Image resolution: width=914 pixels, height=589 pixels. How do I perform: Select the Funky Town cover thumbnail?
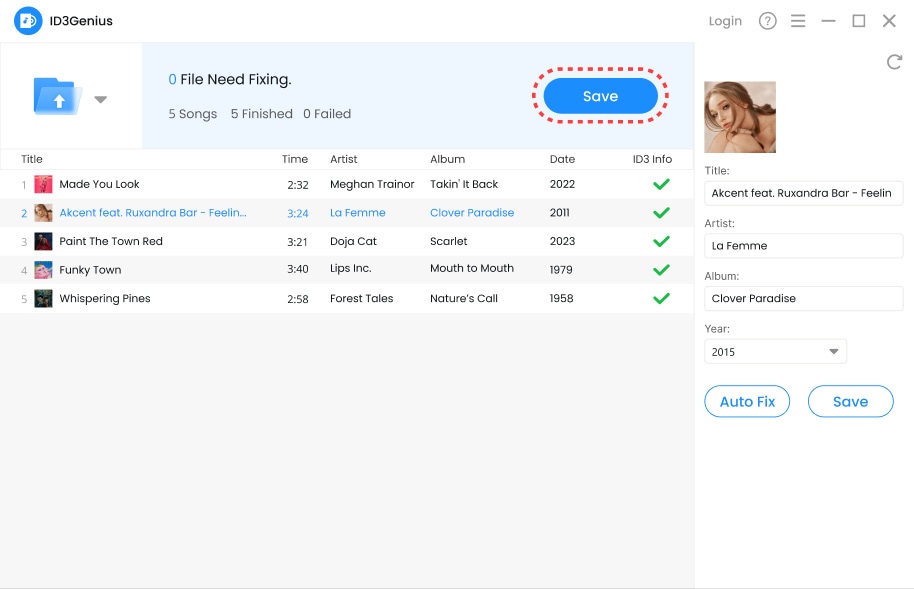click(43, 270)
